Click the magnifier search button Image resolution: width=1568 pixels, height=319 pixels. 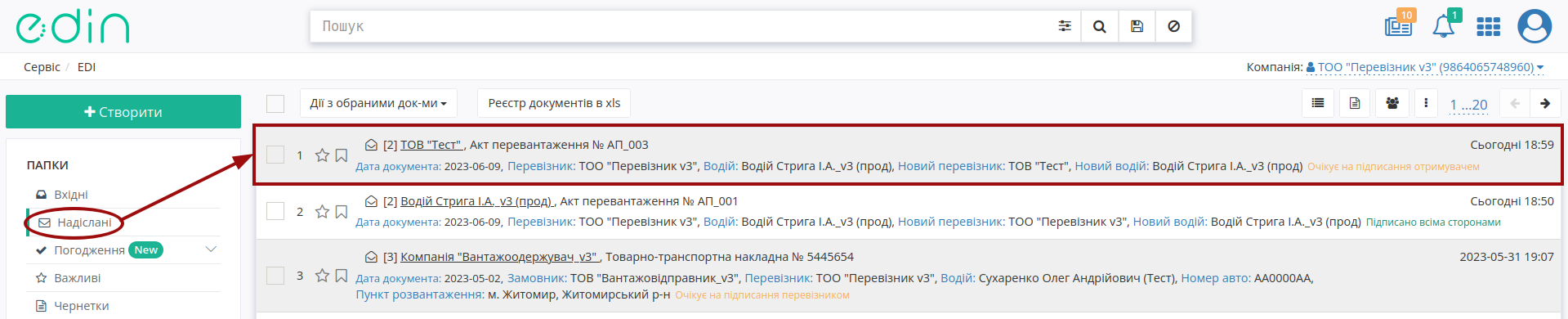click(1100, 26)
